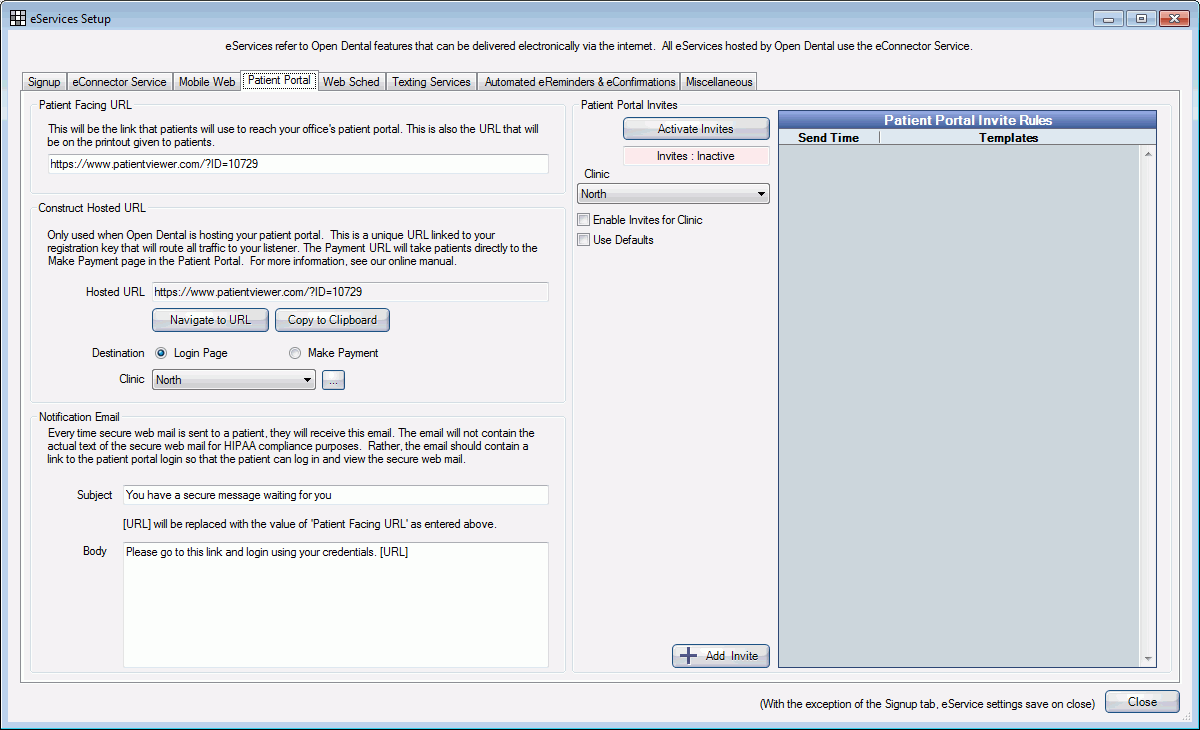Screen dimensions: 1200x730
Task: Switch to the Web Sched tab
Action: [350, 82]
